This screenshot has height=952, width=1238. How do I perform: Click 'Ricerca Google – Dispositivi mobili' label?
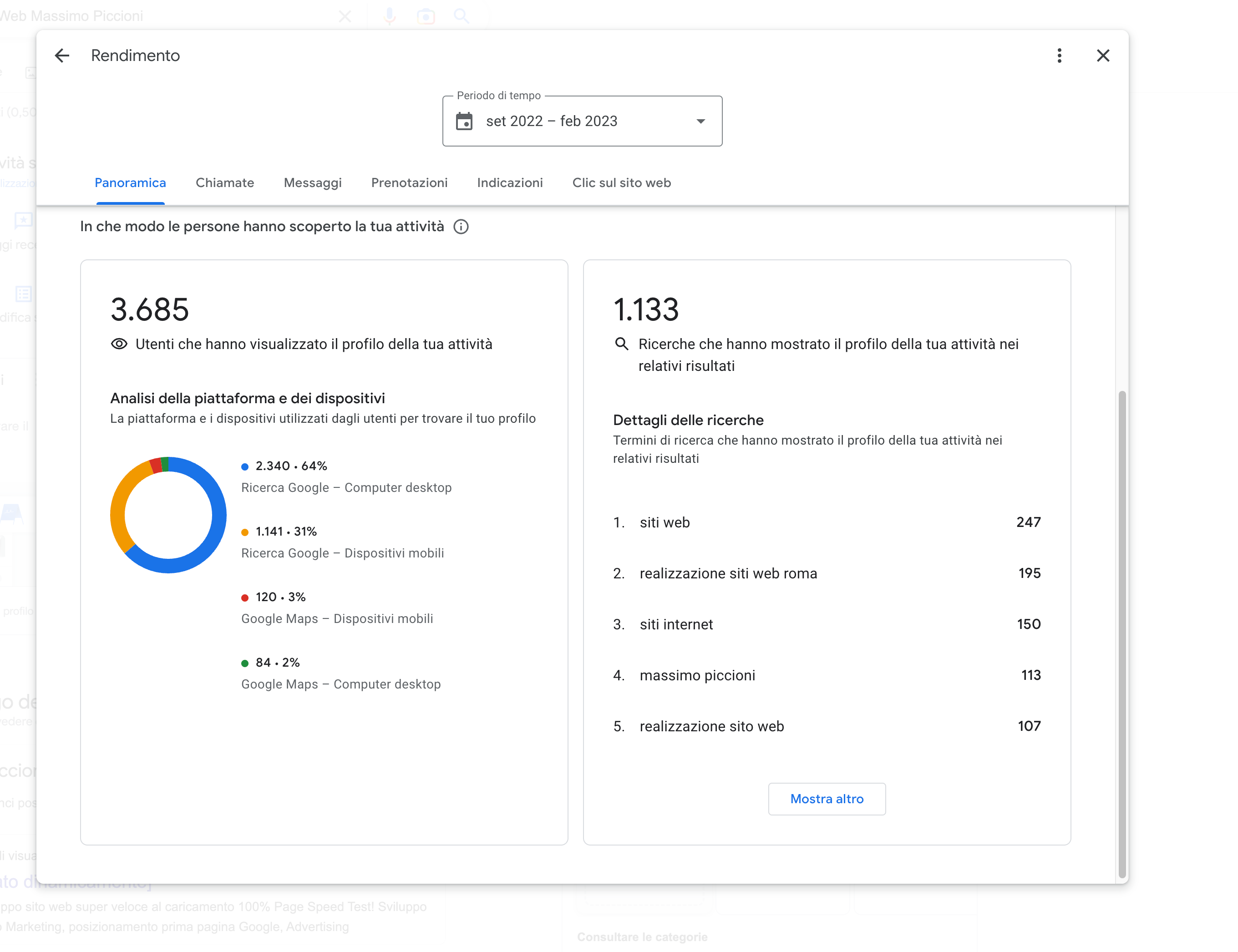(342, 554)
